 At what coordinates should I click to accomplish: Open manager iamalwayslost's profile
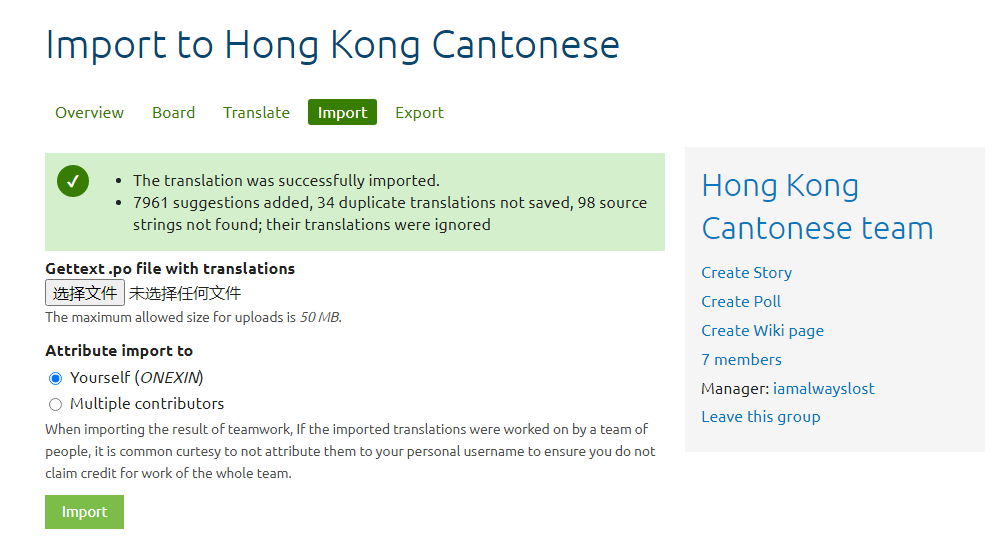pyautogui.click(x=823, y=388)
